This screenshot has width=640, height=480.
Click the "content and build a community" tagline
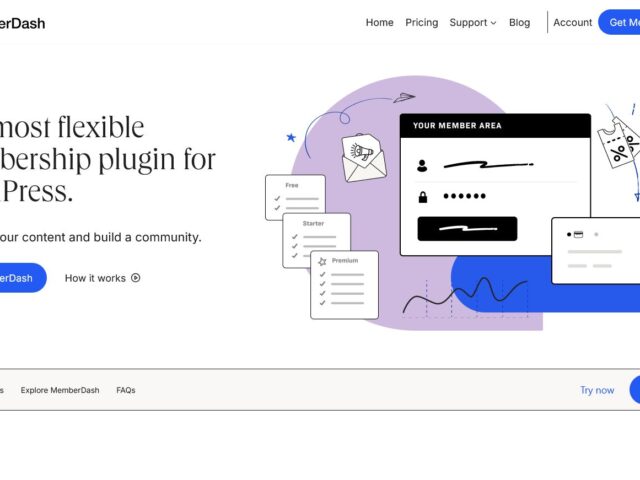[x=112, y=237]
